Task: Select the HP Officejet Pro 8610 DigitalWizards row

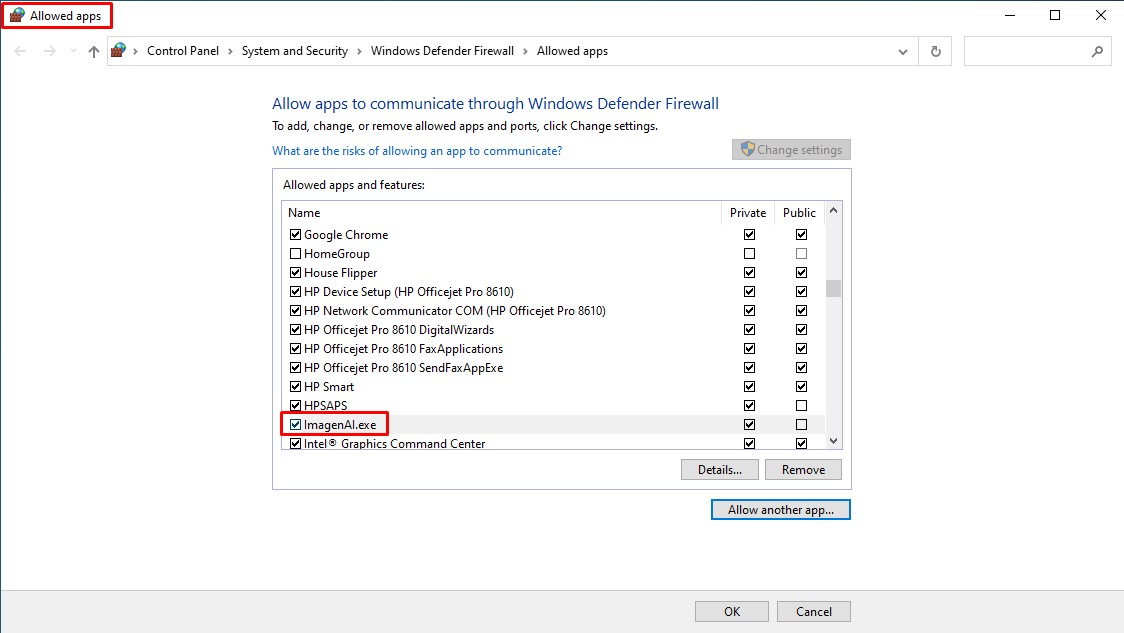Action: [553, 330]
